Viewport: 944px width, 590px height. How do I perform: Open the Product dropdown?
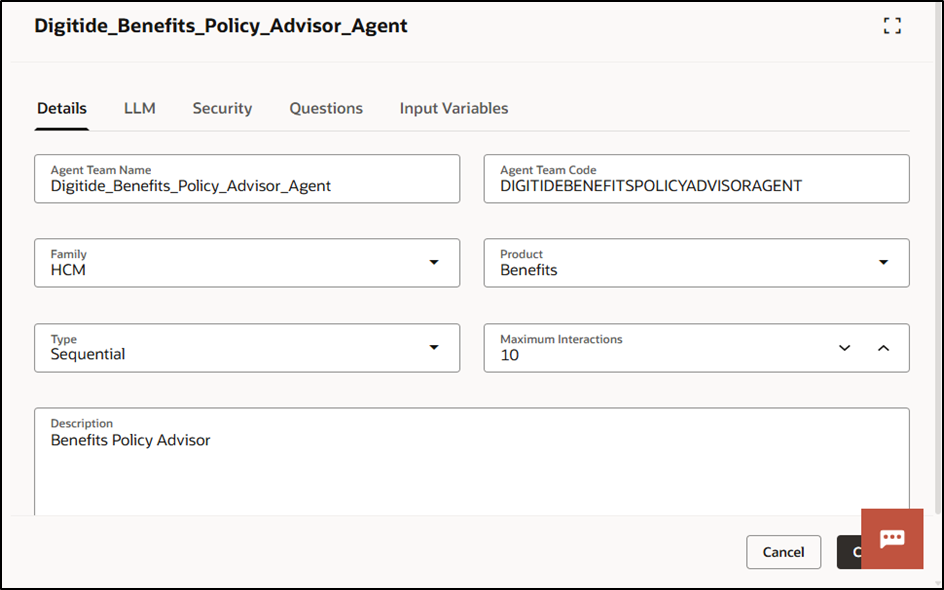[697, 263]
